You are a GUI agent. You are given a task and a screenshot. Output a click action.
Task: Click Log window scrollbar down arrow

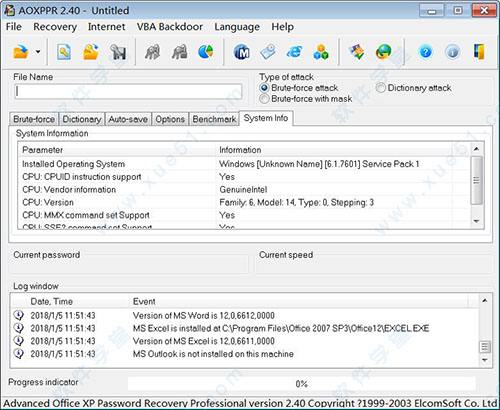(485, 360)
